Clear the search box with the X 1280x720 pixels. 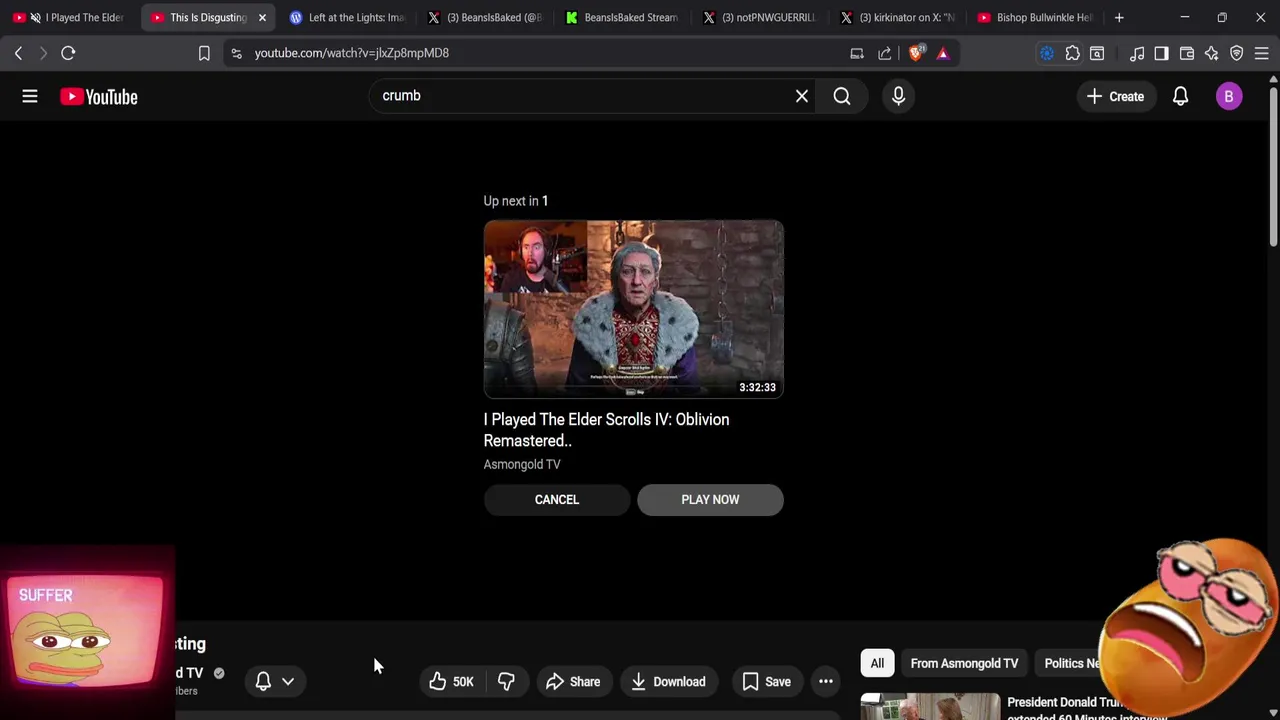(x=802, y=96)
